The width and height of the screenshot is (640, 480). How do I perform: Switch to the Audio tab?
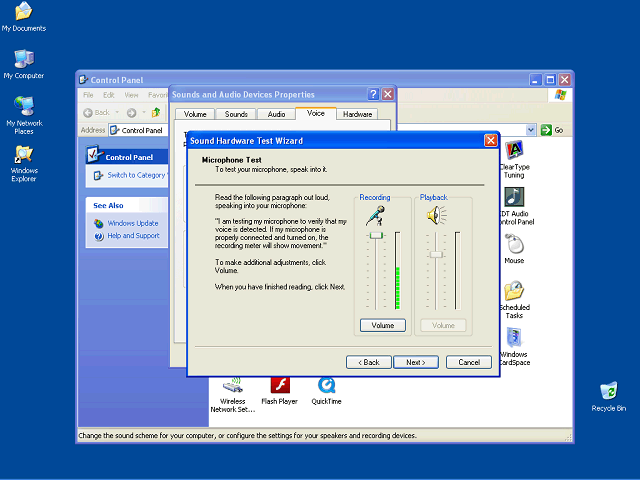coord(276,114)
